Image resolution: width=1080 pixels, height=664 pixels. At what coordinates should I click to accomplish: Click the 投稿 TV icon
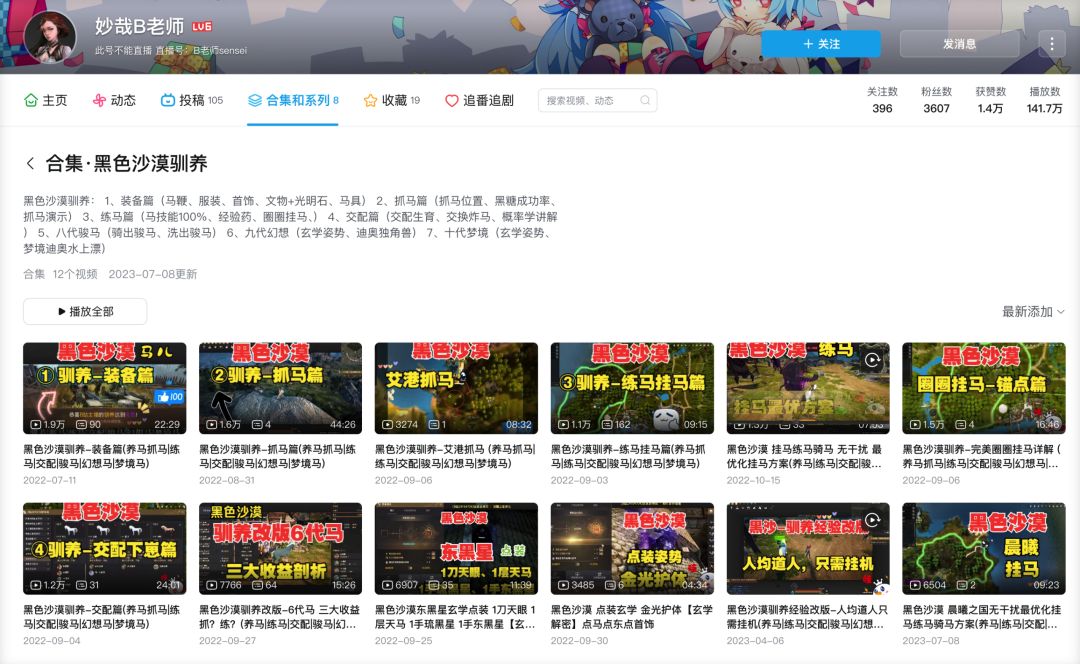point(167,101)
